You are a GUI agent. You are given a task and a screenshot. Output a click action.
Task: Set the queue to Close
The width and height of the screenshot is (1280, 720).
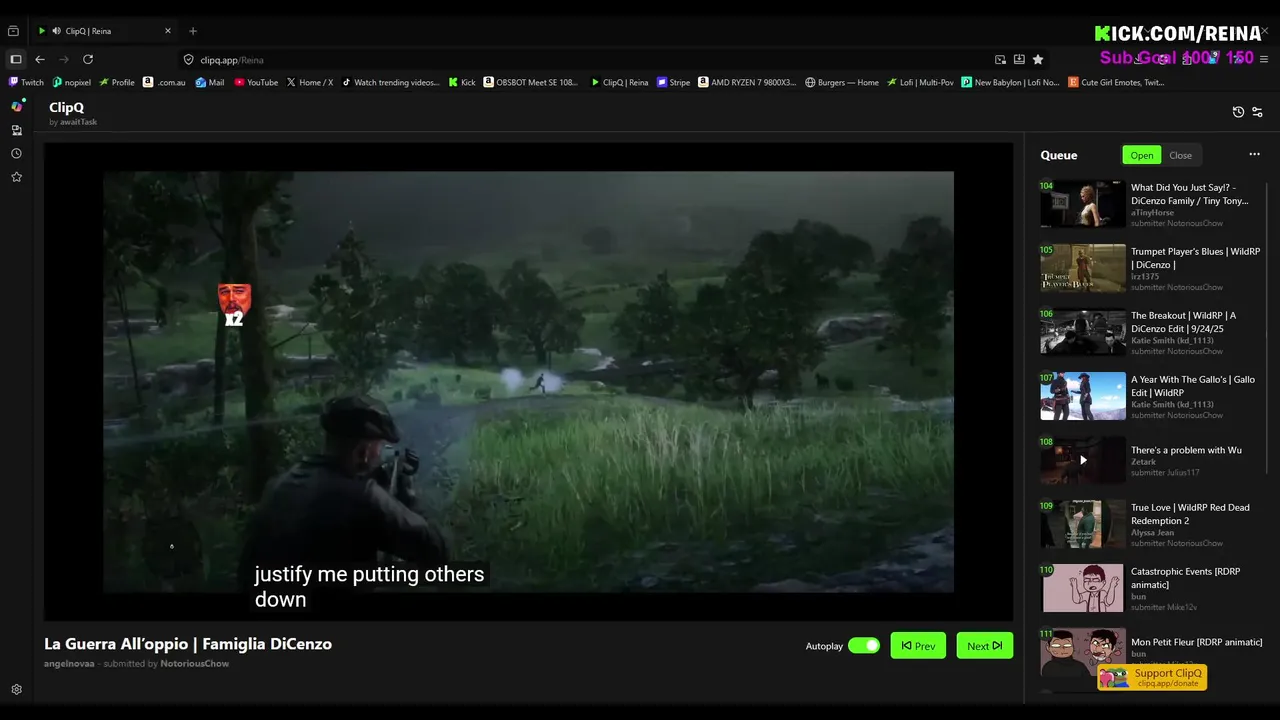coord(1180,155)
